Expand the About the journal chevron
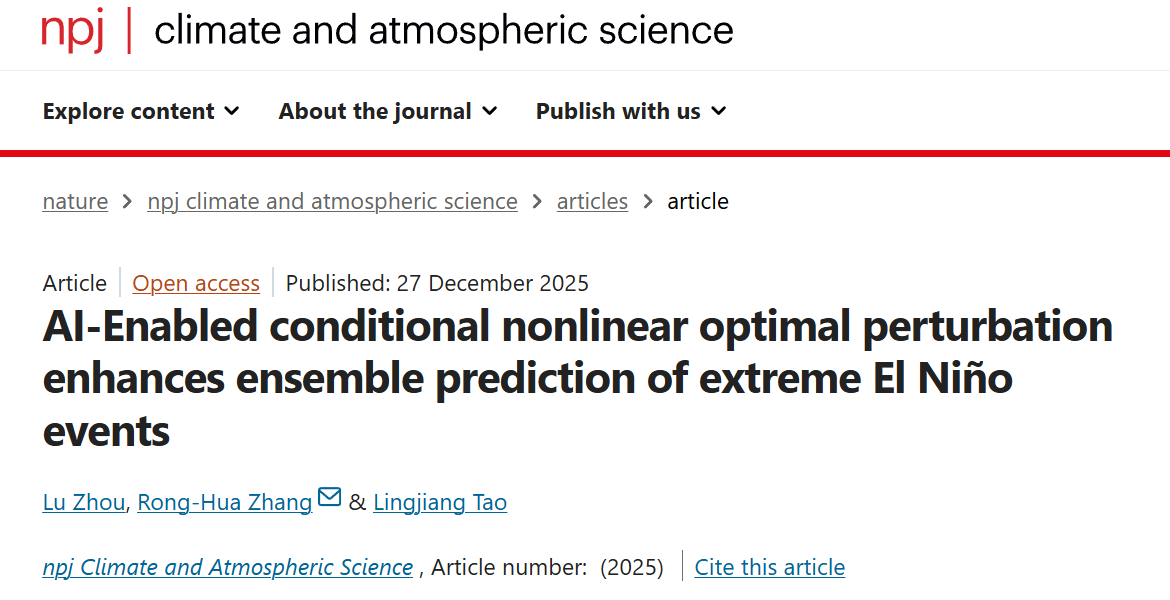 click(x=489, y=111)
